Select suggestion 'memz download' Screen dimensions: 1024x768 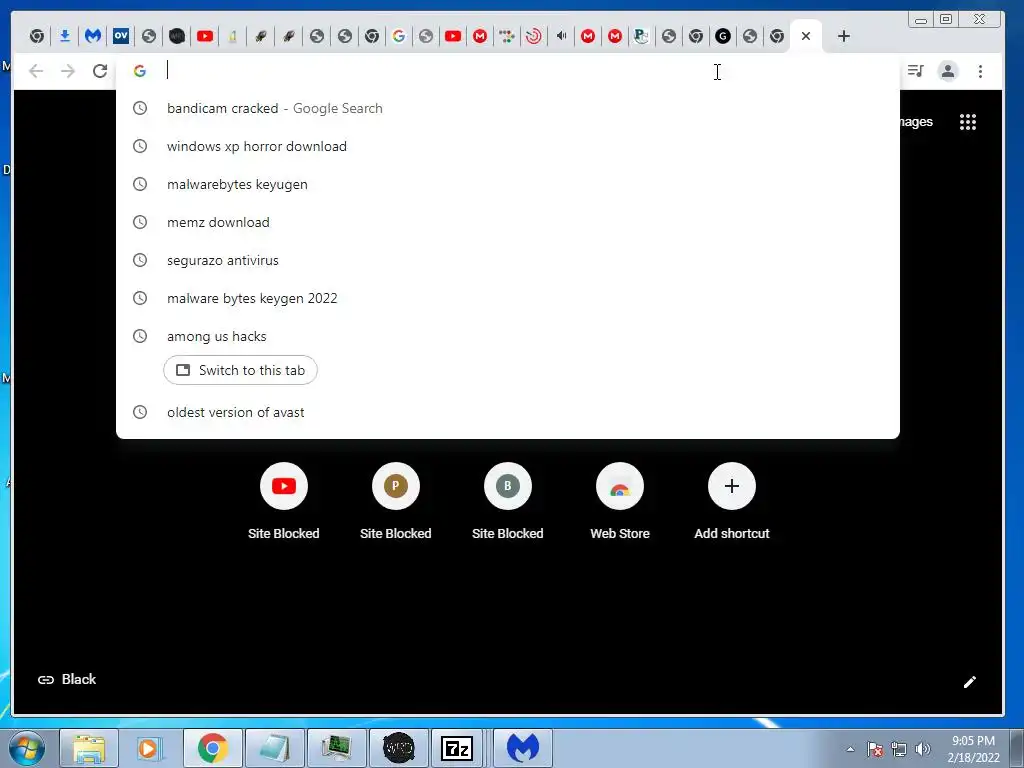click(507, 222)
